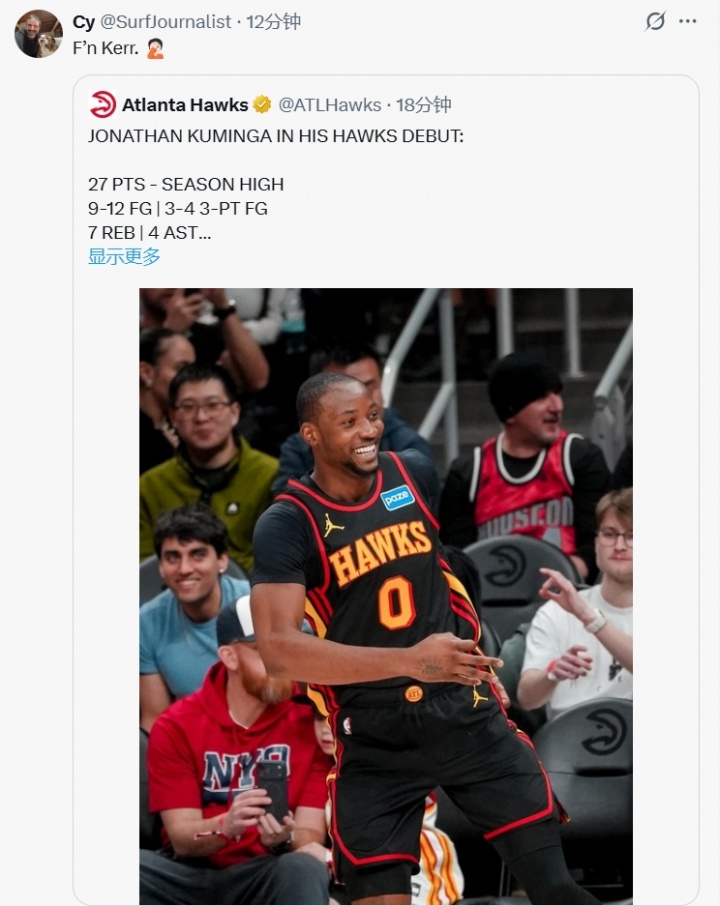Click the facepalm emoji in tweet
Image resolution: width=720 pixels, height=906 pixels.
click(155, 49)
